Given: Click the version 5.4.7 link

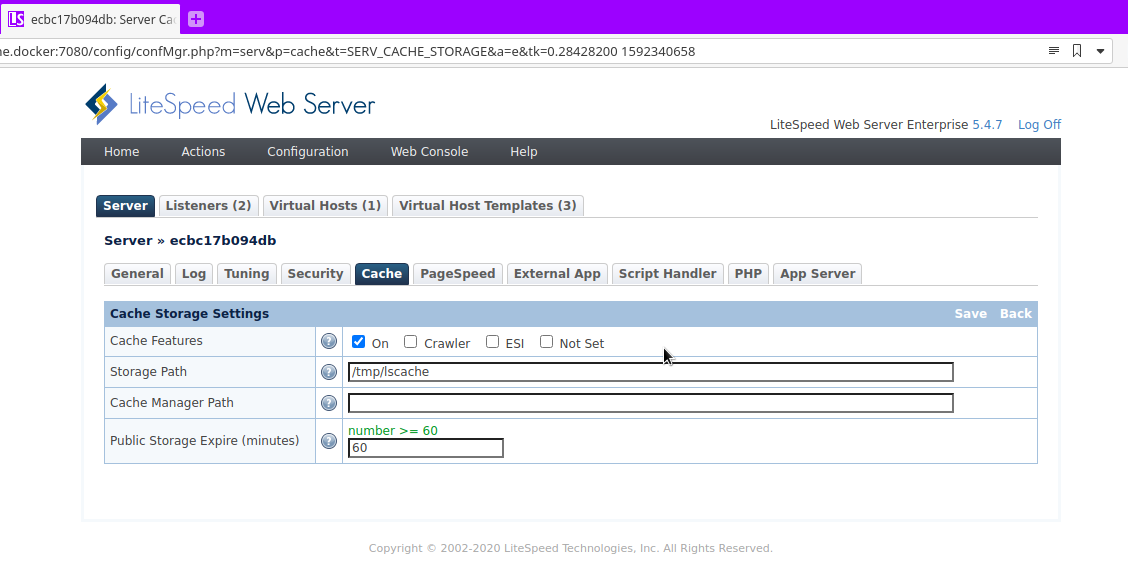Looking at the screenshot, I should [x=988, y=124].
